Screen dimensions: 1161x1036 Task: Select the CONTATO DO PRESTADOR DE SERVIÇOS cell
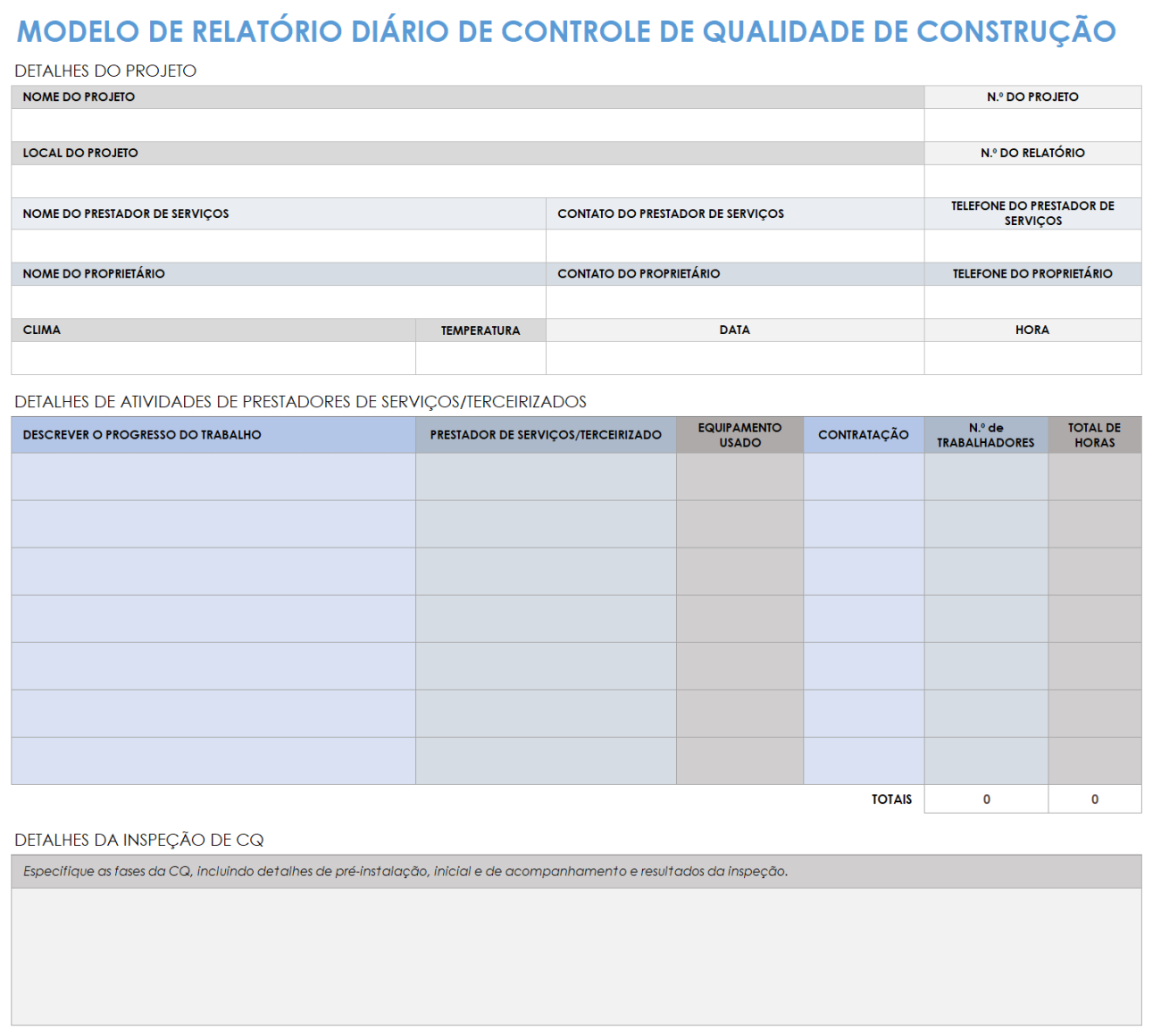732,245
